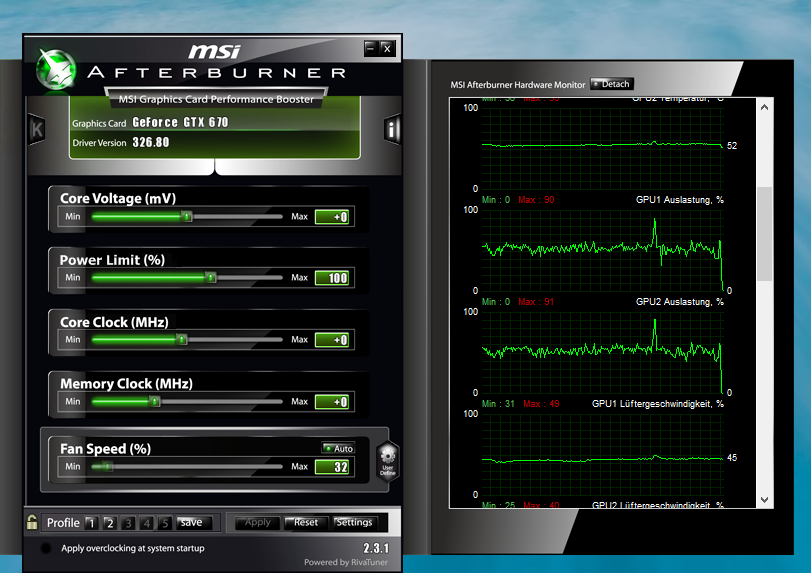Select Profile 5

coord(165,523)
